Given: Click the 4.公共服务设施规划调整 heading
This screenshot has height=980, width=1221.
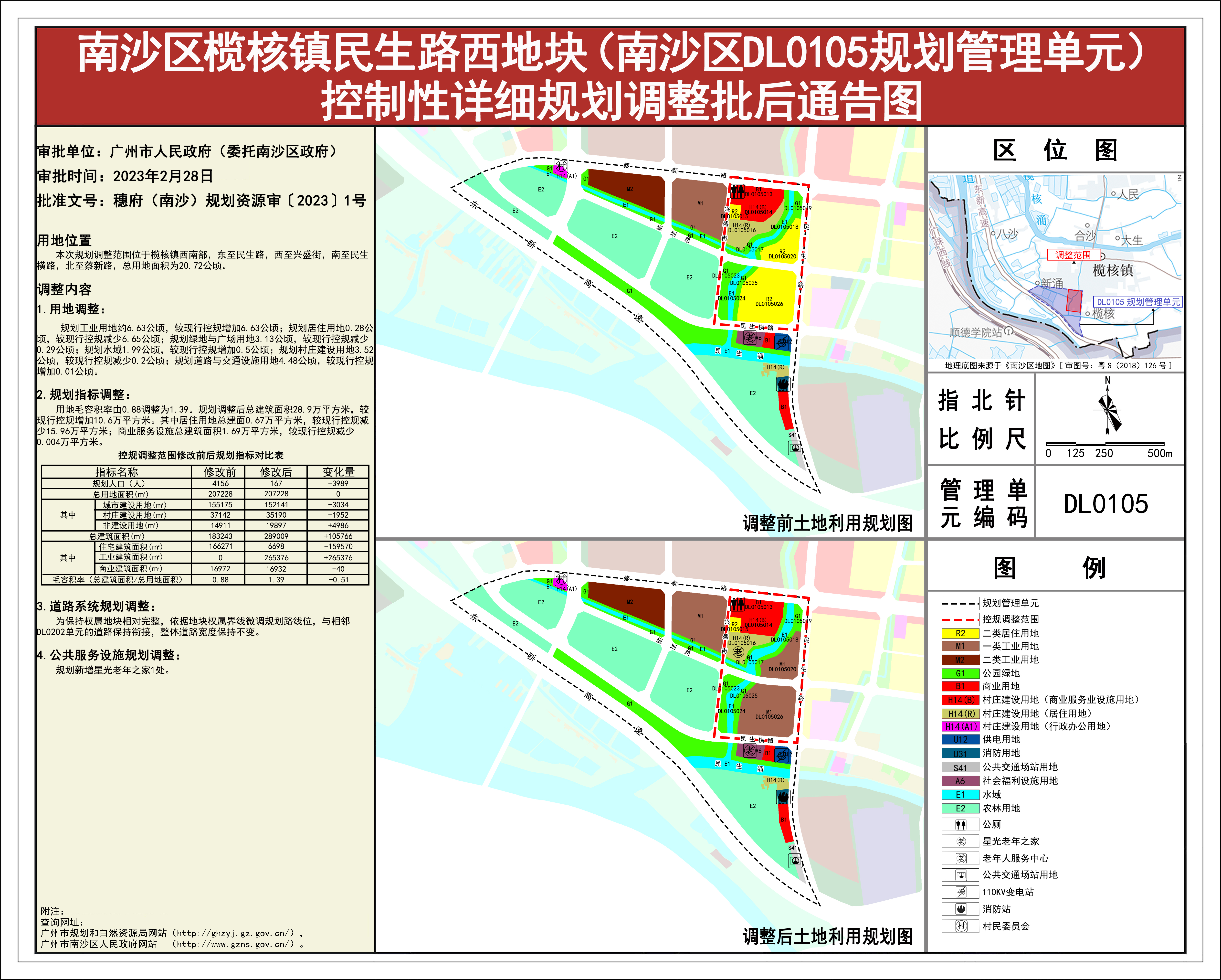Looking at the screenshot, I should coord(109,655).
